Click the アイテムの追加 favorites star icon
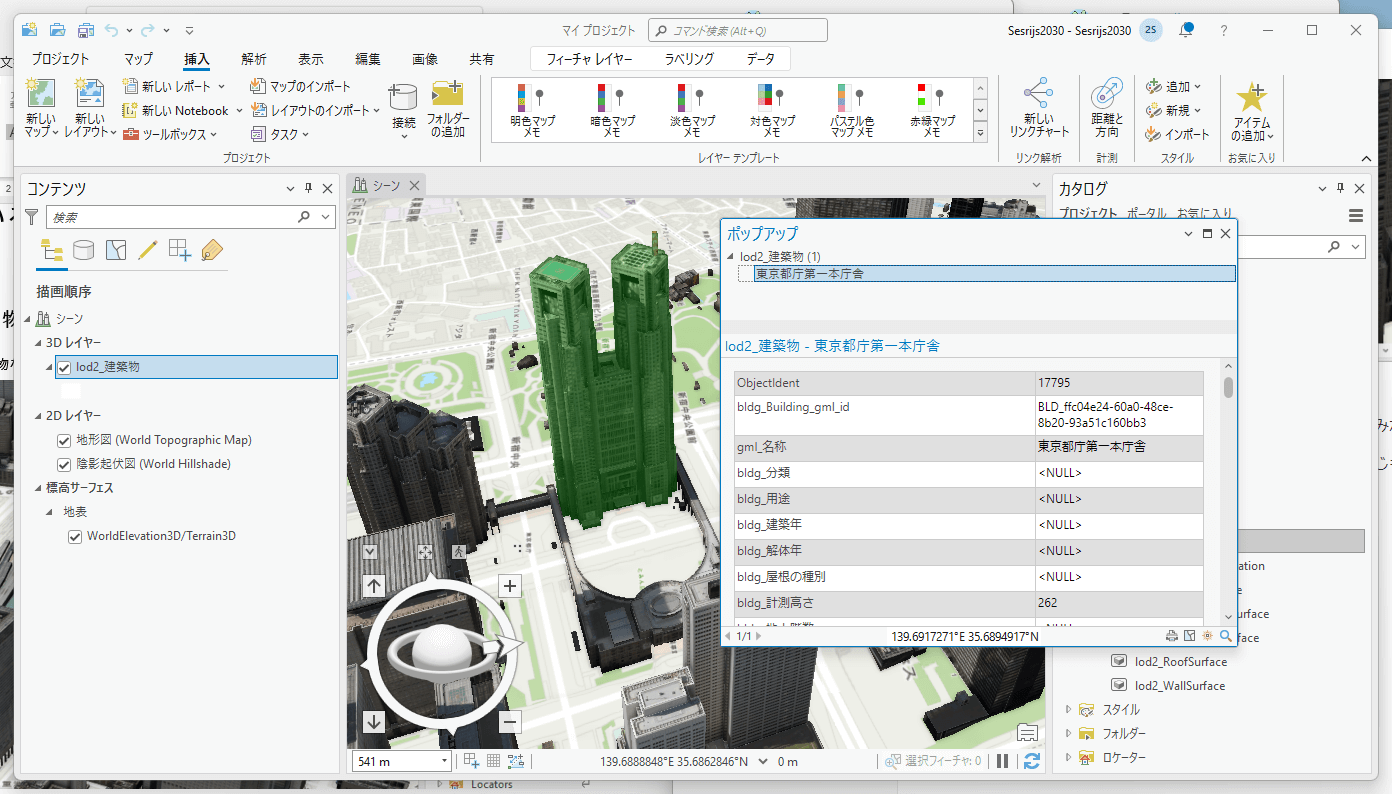This screenshot has width=1392, height=794. click(x=1251, y=97)
